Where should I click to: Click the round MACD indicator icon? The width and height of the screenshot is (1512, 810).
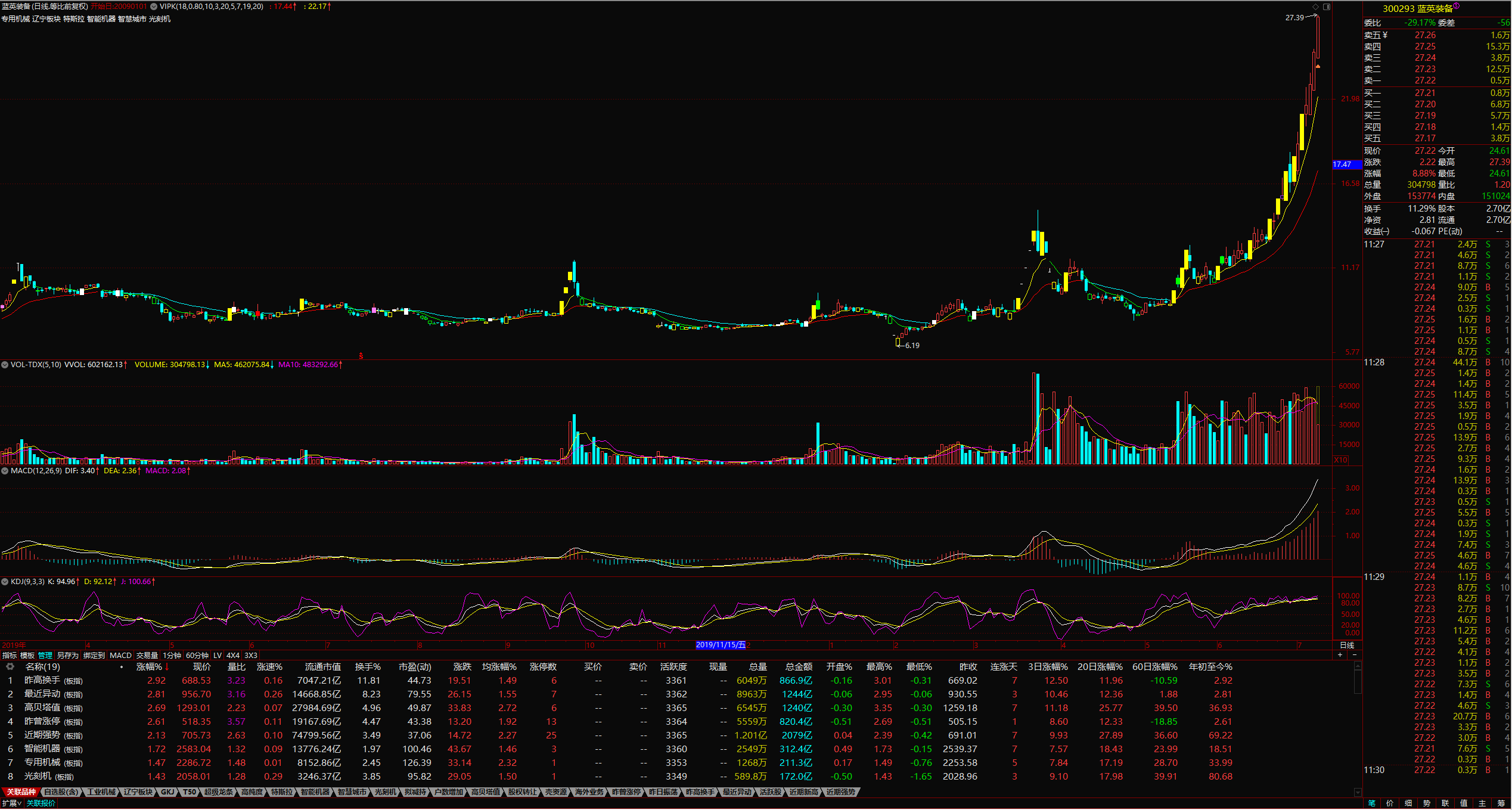point(5,471)
